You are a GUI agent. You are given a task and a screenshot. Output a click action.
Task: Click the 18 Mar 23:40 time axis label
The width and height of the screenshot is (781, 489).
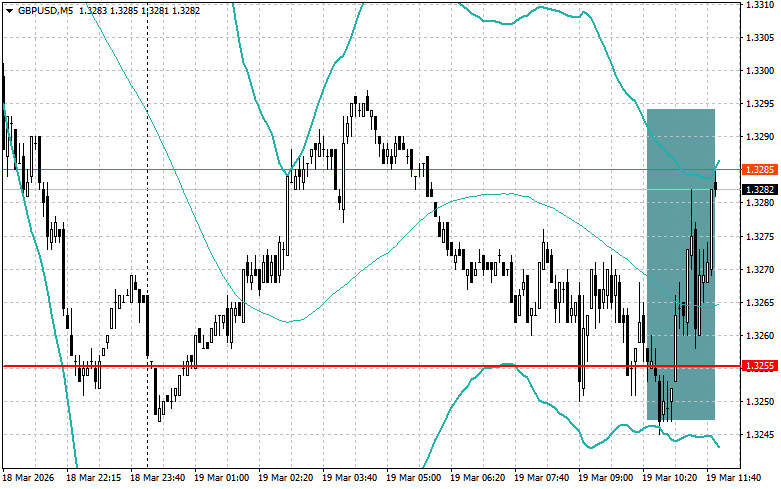coord(157,478)
